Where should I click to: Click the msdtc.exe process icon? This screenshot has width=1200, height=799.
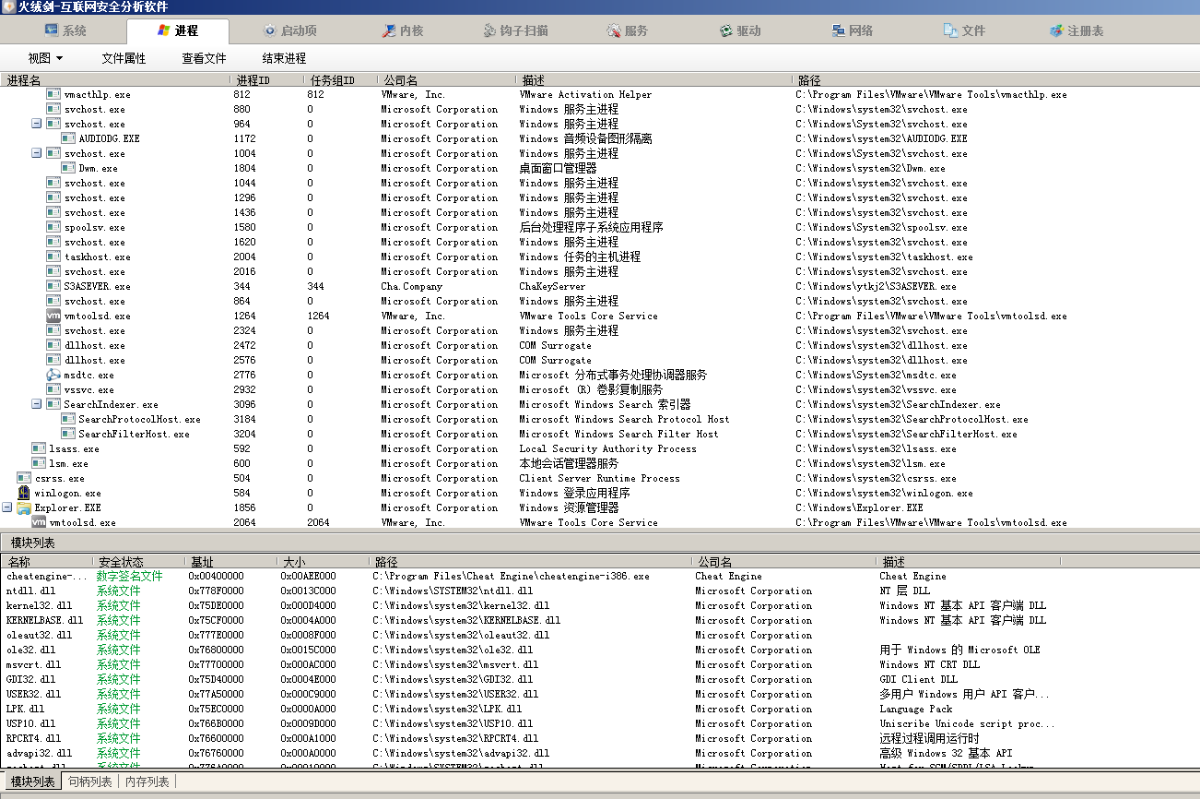click(x=53, y=375)
